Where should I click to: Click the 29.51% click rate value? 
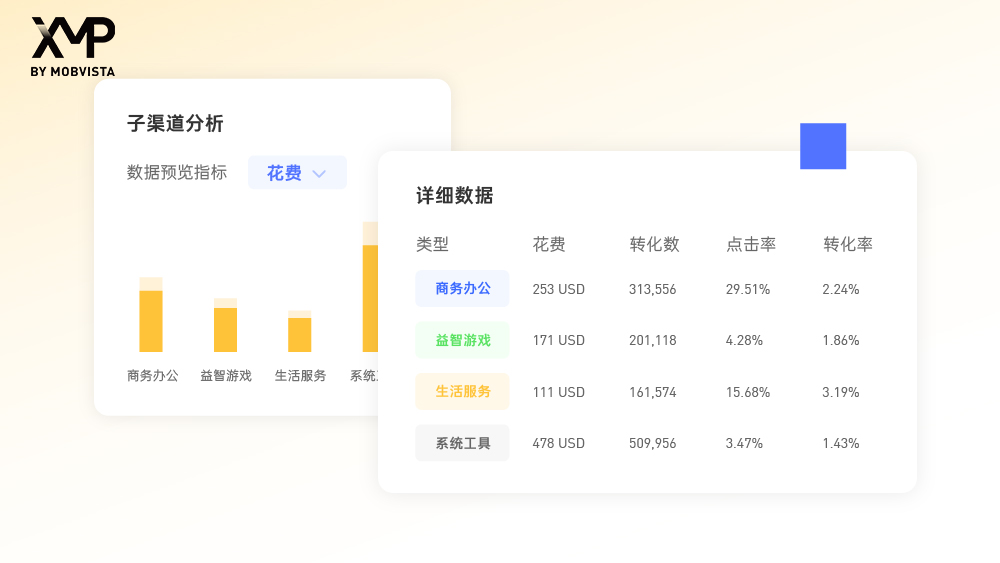pos(748,289)
